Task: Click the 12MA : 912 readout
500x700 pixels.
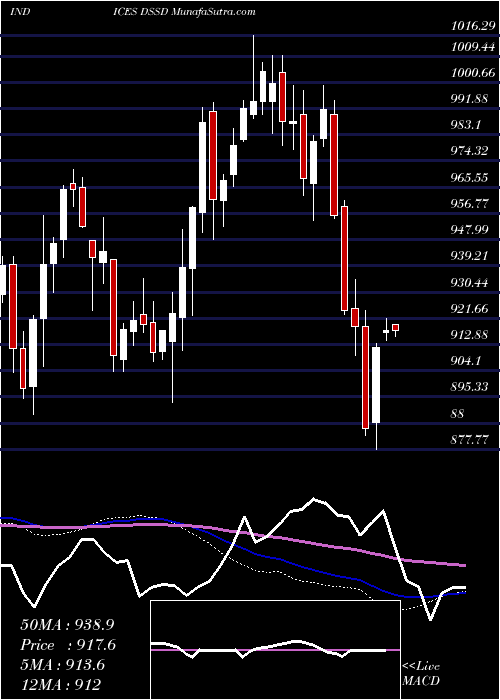Action: point(60,684)
